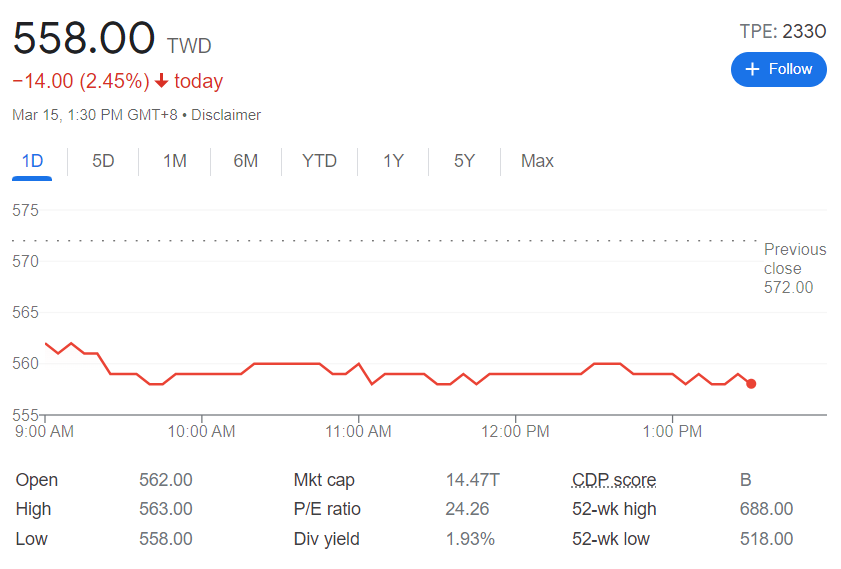Image resolution: width=841 pixels, height=569 pixels.
Task: Click the red current price dot
Action: coord(751,383)
